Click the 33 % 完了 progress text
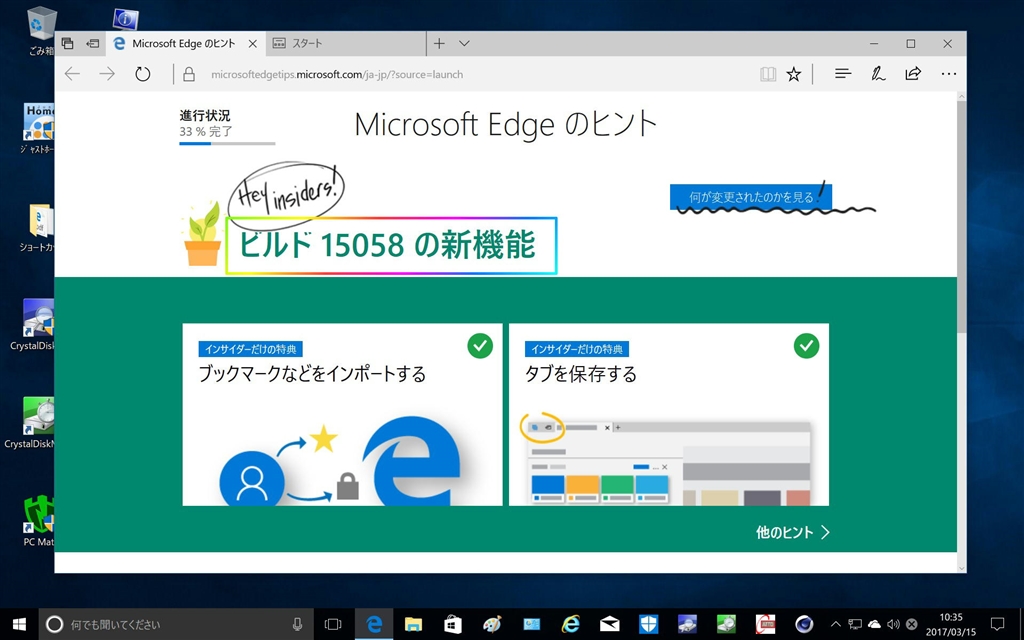 tap(206, 131)
